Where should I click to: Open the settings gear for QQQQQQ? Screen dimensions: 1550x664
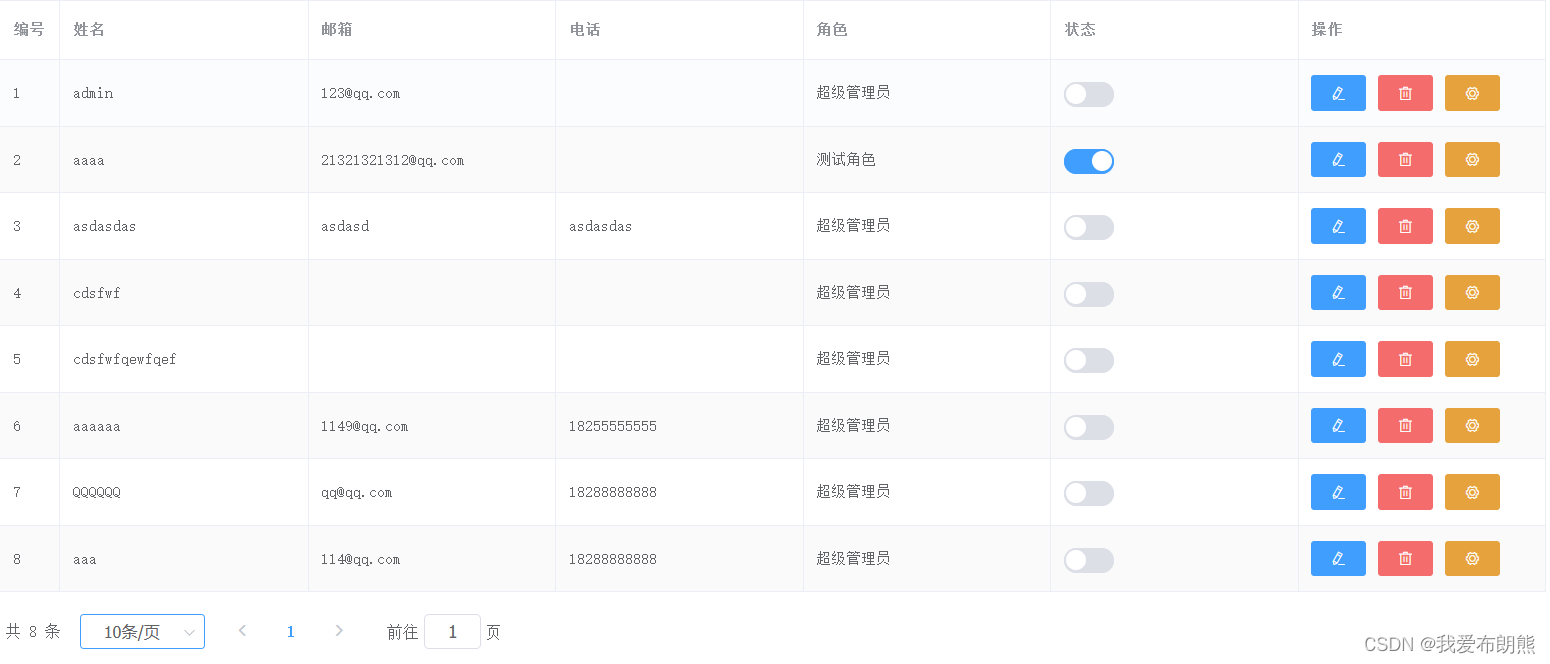point(1472,492)
